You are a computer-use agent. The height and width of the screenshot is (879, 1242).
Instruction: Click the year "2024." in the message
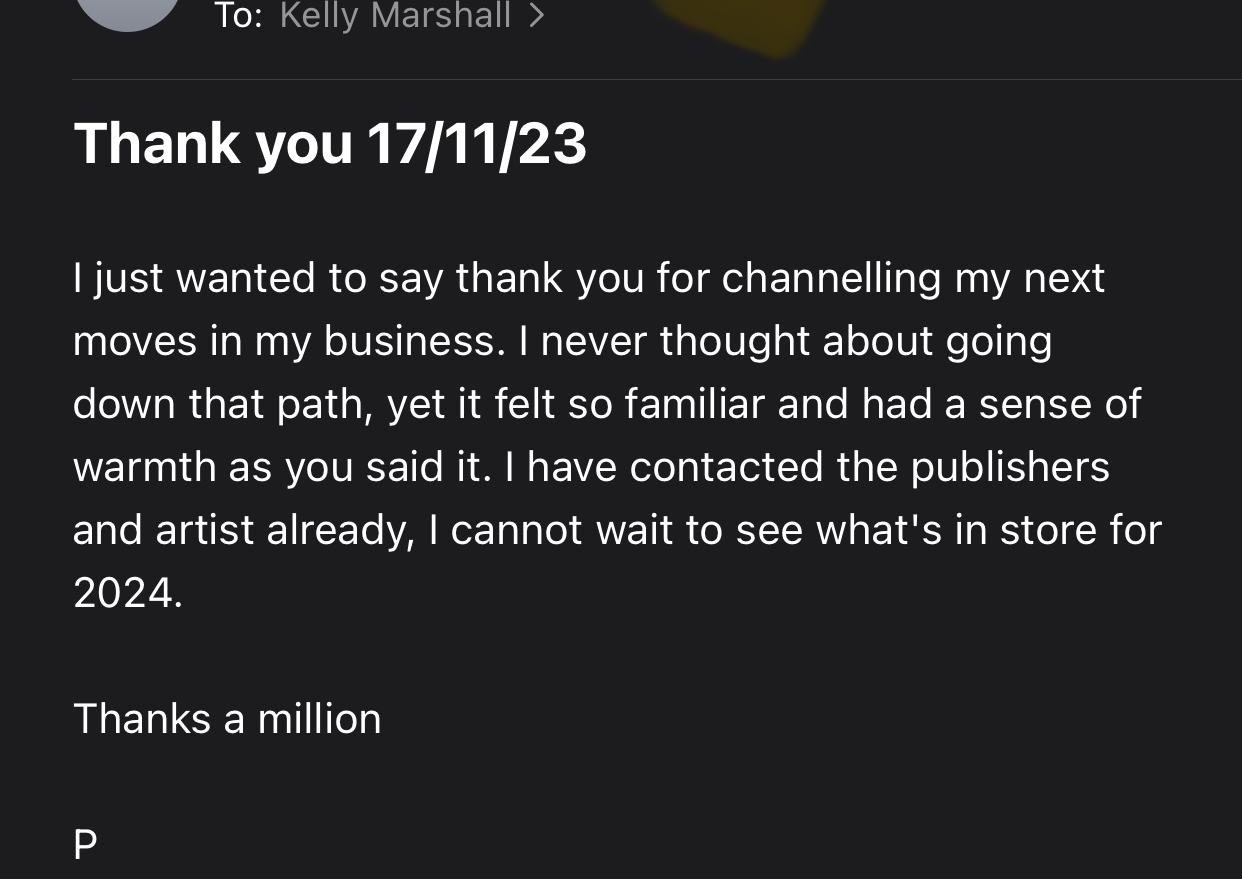click(128, 593)
